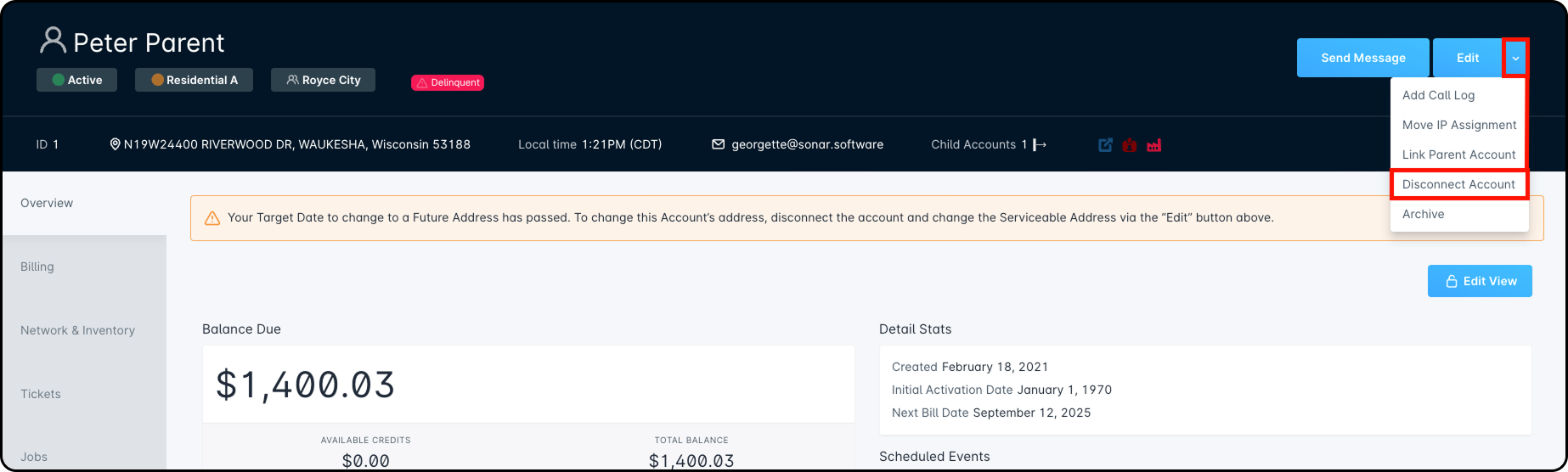Select Move IP Assignment option
This screenshot has width=1568, height=472.
click(x=1458, y=125)
